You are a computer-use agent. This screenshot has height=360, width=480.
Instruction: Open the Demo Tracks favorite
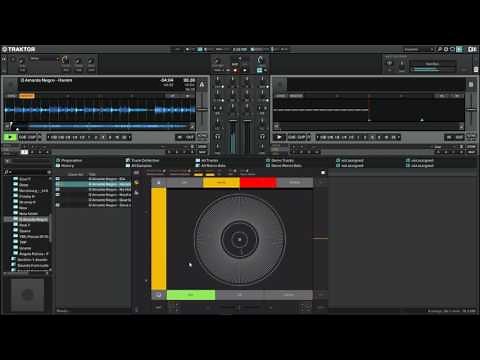coord(280,160)
